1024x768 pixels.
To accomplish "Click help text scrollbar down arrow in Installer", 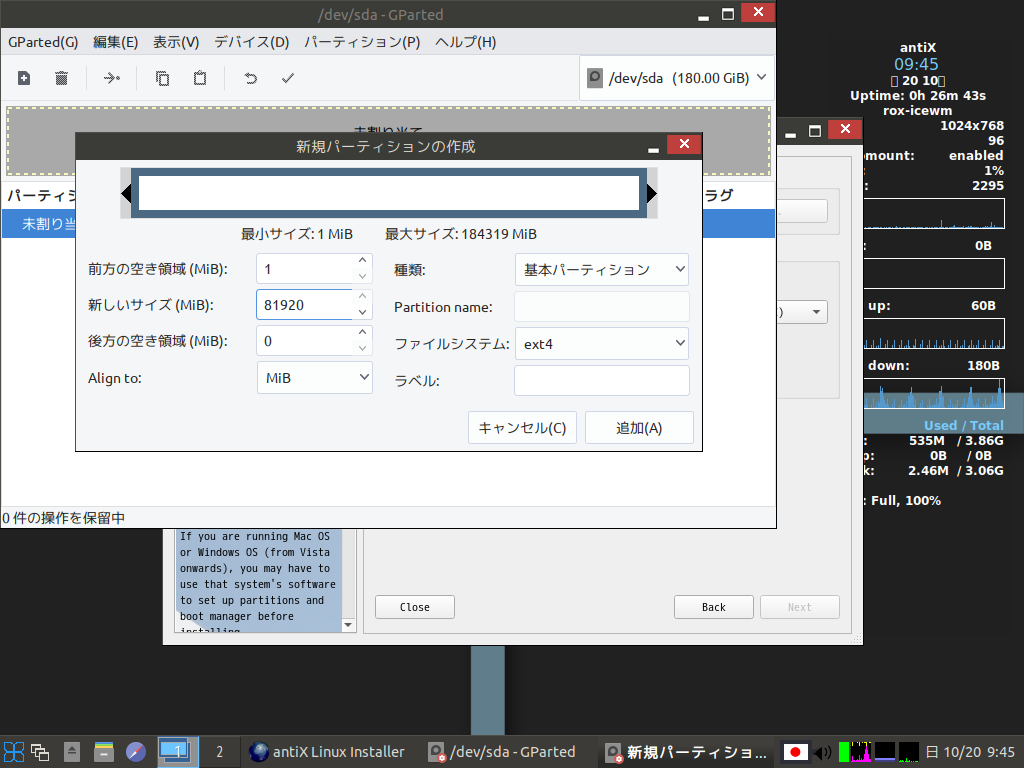I will 348,625.
